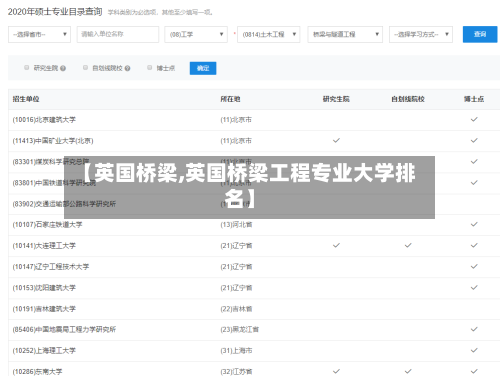
Task: Click help icon beside 研究生院 filter
Action: (x=63, y=68)
